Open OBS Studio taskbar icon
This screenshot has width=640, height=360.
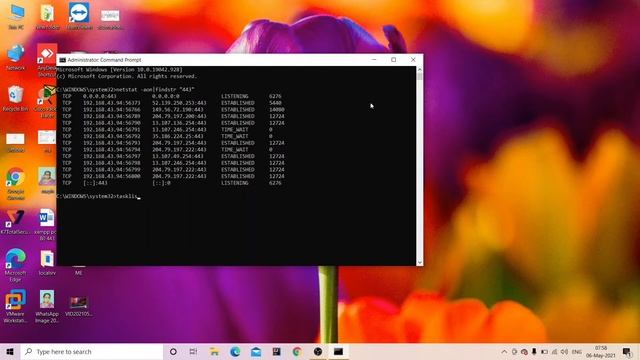coord(318,351)
